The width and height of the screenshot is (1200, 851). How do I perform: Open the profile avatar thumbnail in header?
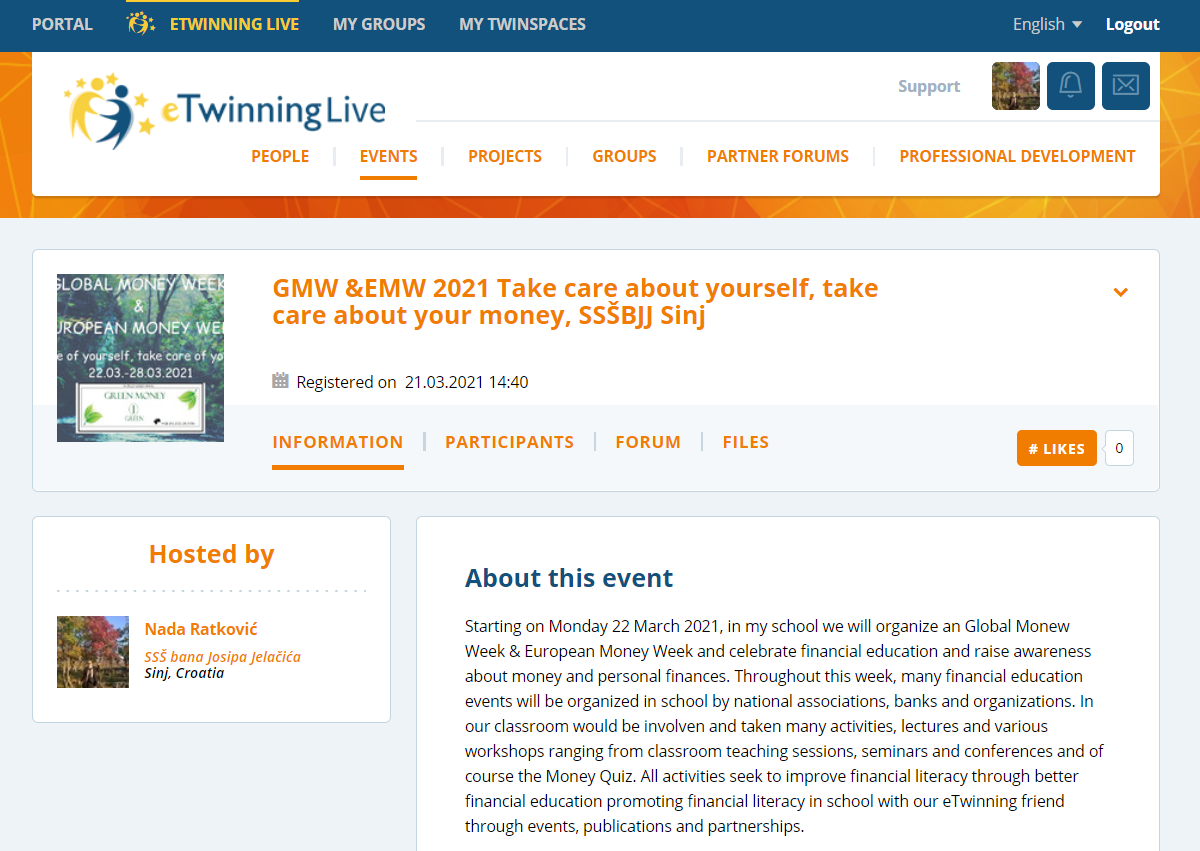click(1016, 86)
